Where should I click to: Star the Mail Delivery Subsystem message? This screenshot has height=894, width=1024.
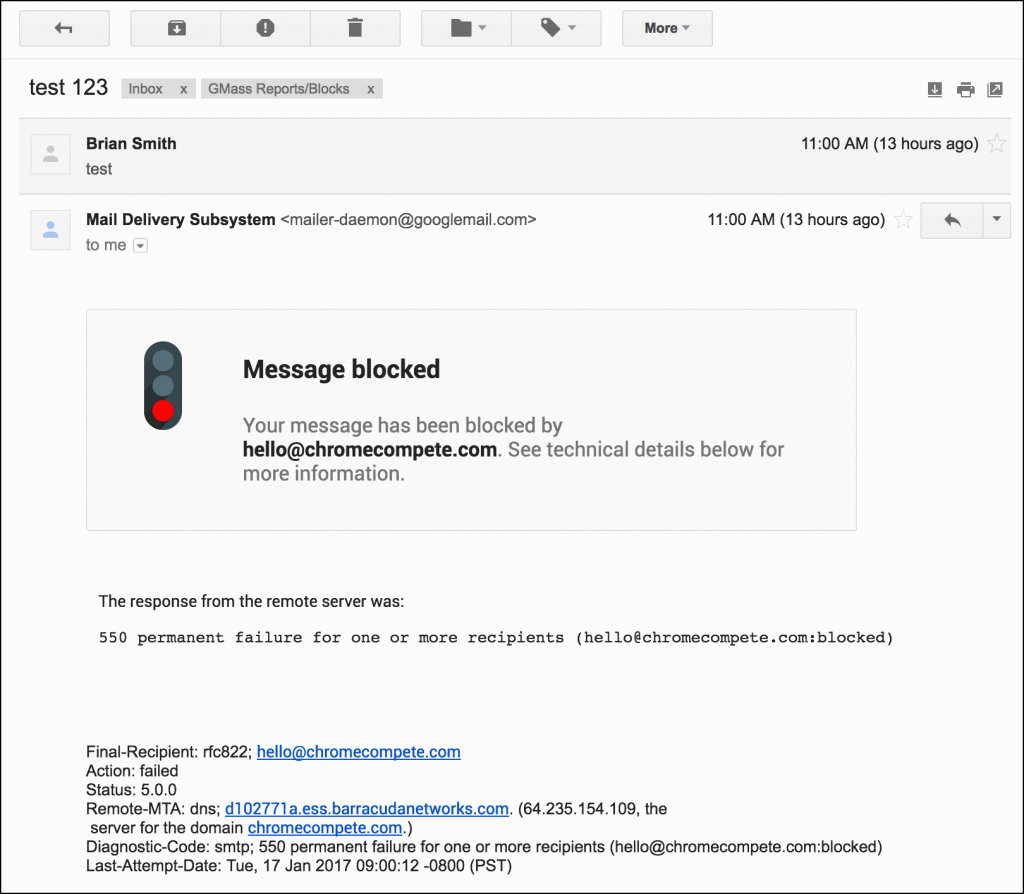click(903, 220)
